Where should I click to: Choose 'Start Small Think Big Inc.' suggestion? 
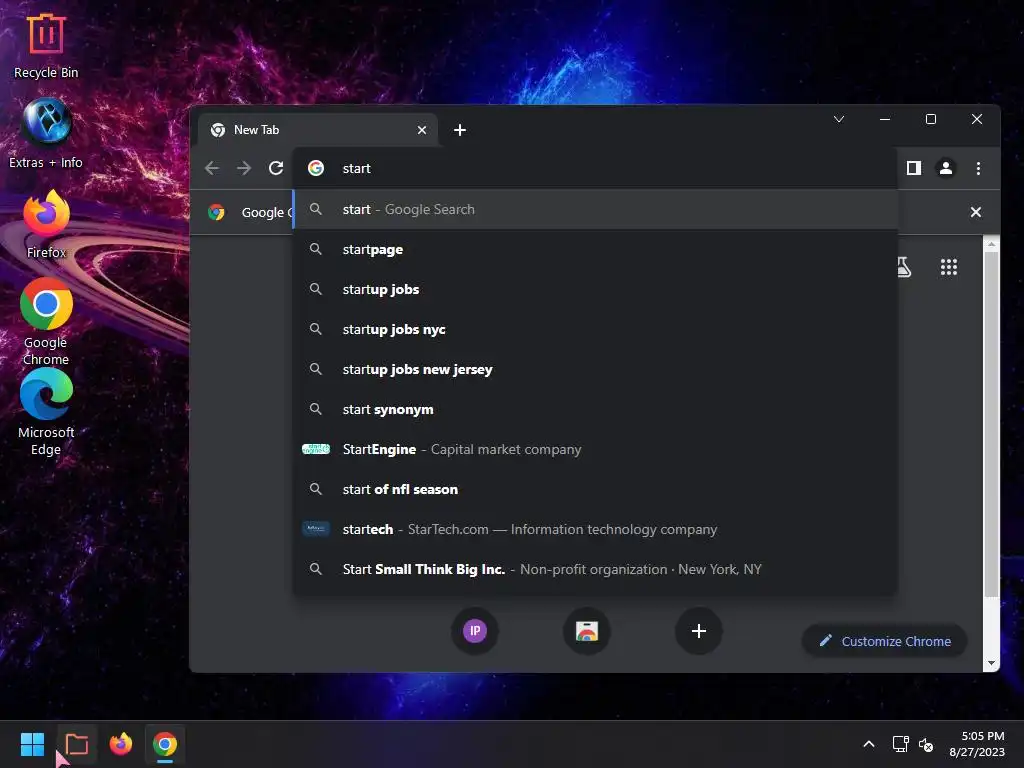596,569
